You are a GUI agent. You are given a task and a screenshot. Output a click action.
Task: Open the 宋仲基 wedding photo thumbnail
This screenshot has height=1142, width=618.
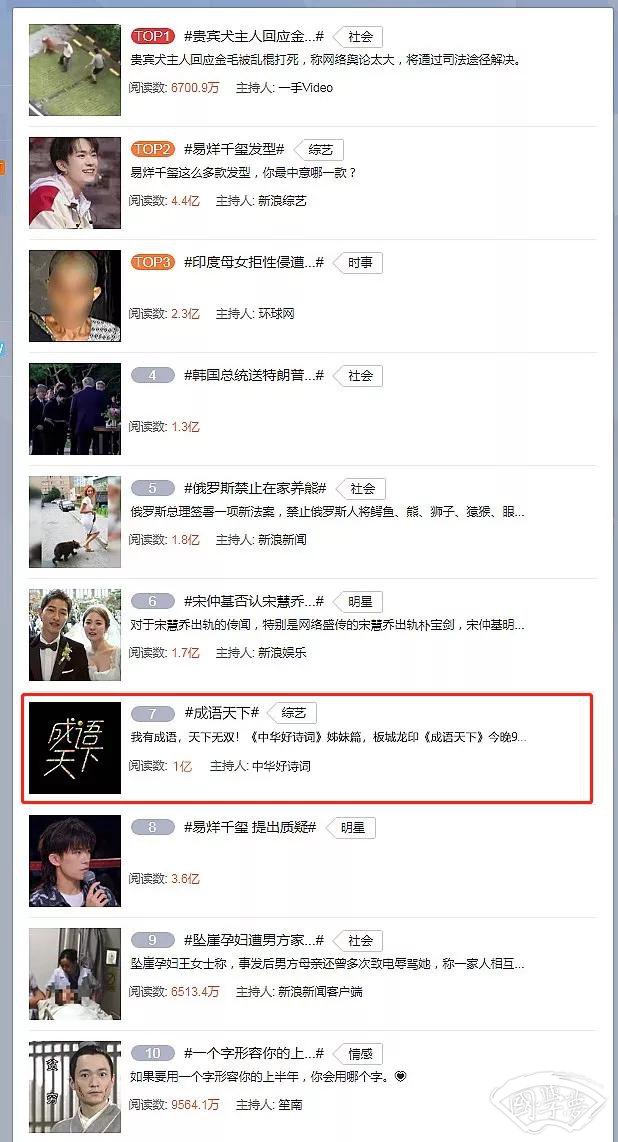point(75,635)
